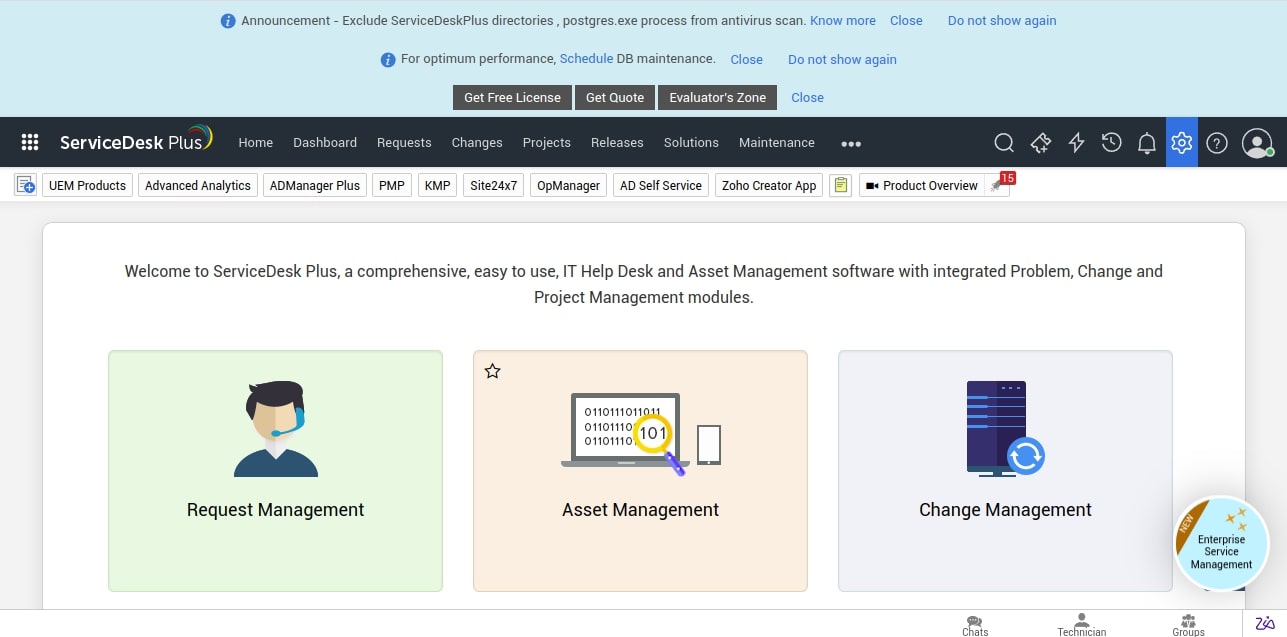Close the license buttons banner

(x=807, y=97)
